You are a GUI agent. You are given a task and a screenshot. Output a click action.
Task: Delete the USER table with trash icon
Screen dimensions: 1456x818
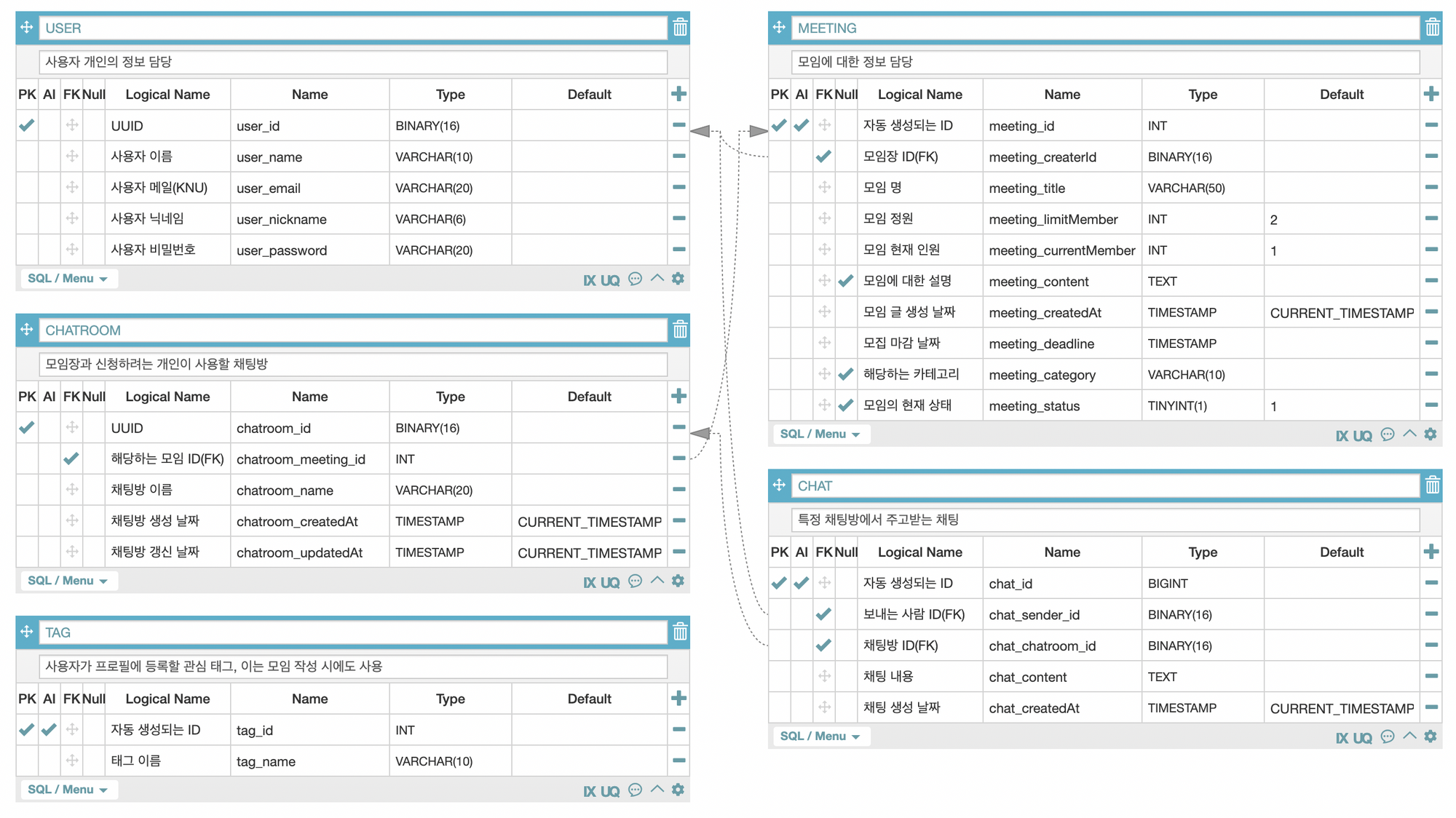tap(680, 28)
